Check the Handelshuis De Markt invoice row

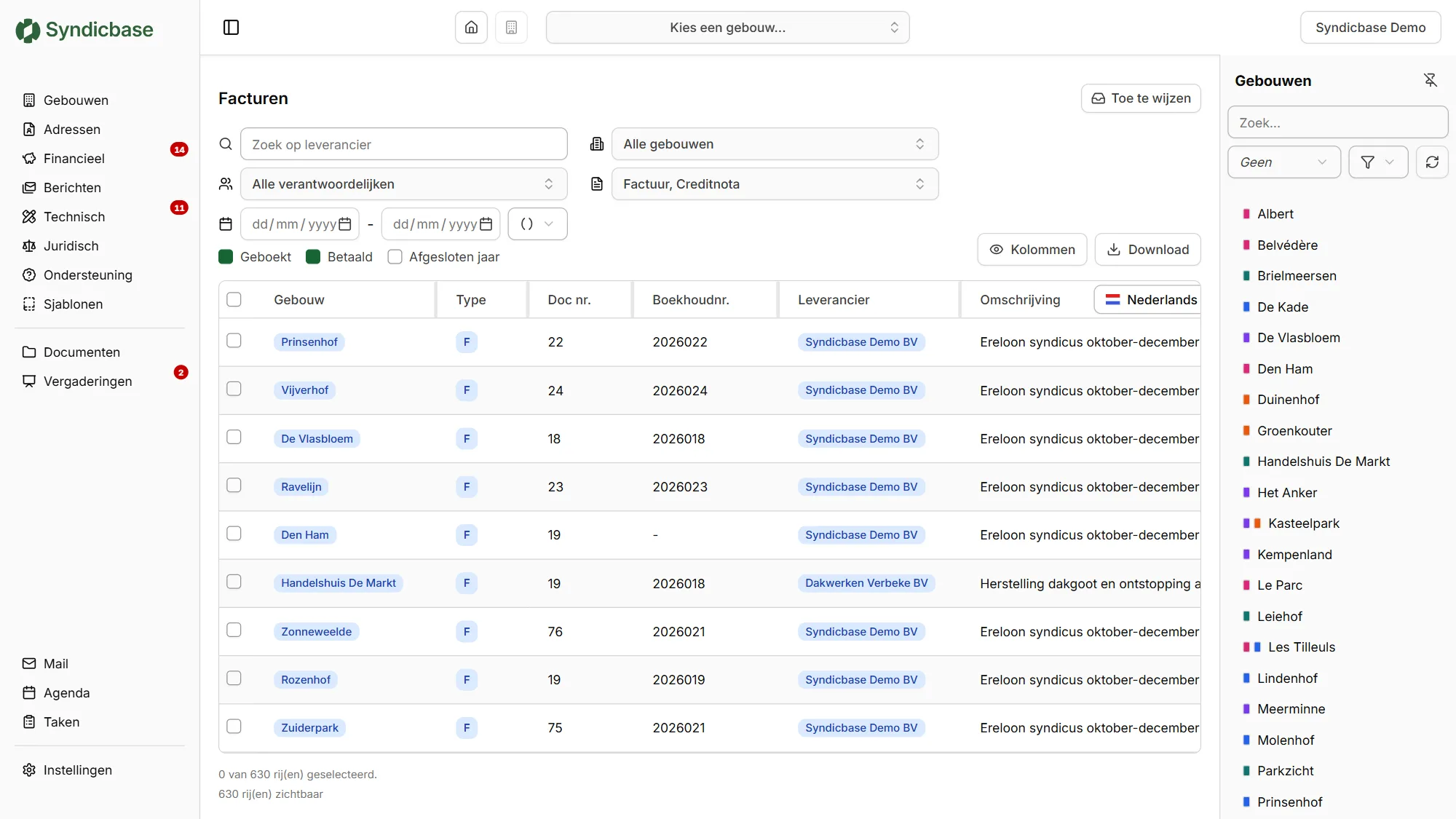coord(234,582)
